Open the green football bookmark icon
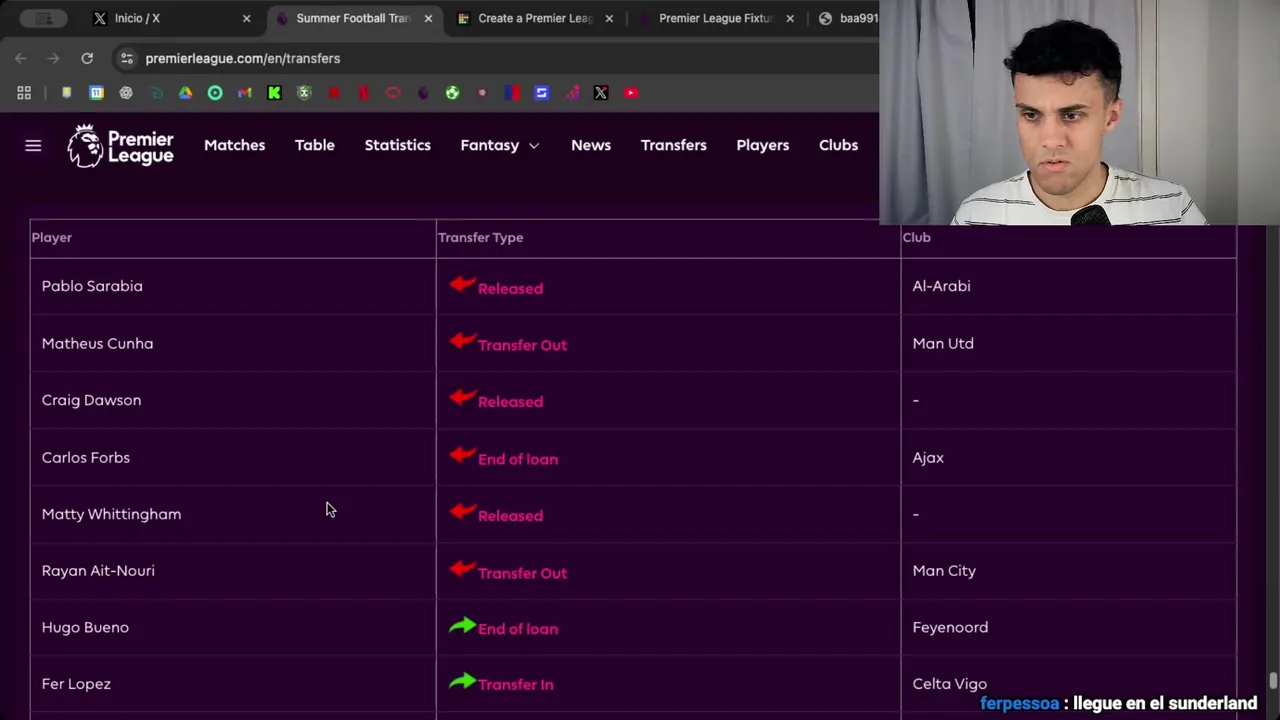This screenshot has width=1280, height=720. coord(453,93)
